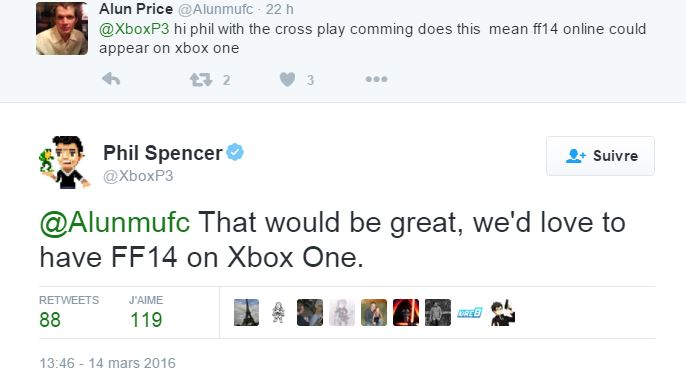686x383 pixels.
Task: Click Phil Spencer's verified badge
Action: pos(235,152)
